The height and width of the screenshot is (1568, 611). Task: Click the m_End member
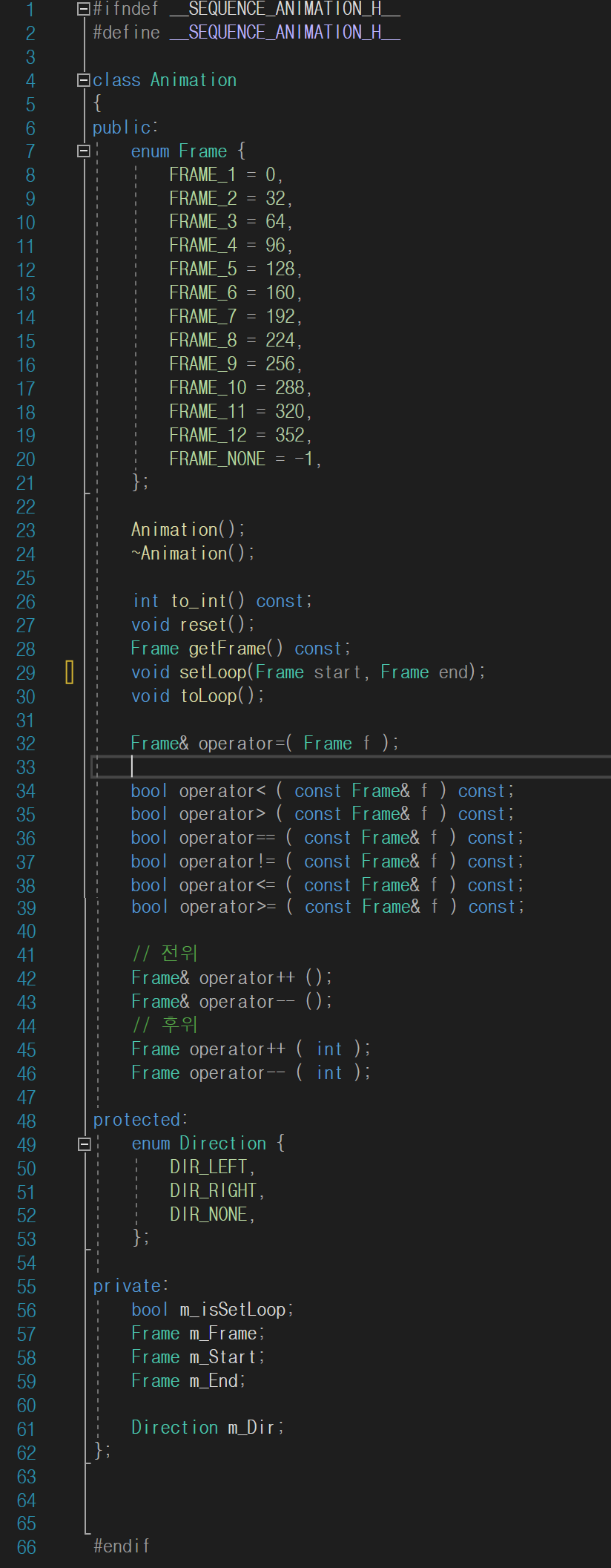(214, 1381)
